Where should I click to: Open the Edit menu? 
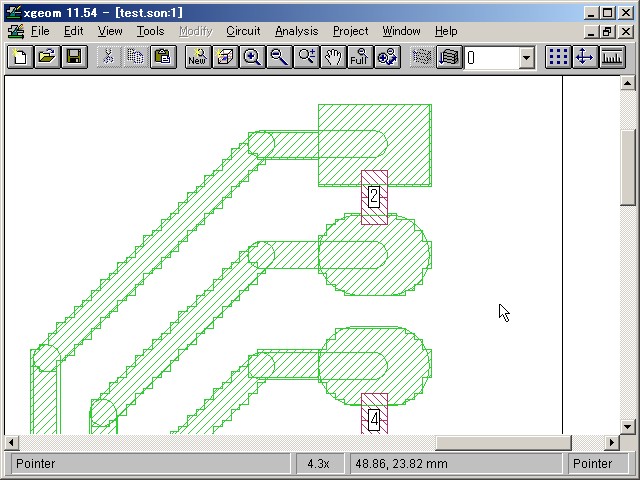[73, 31]
